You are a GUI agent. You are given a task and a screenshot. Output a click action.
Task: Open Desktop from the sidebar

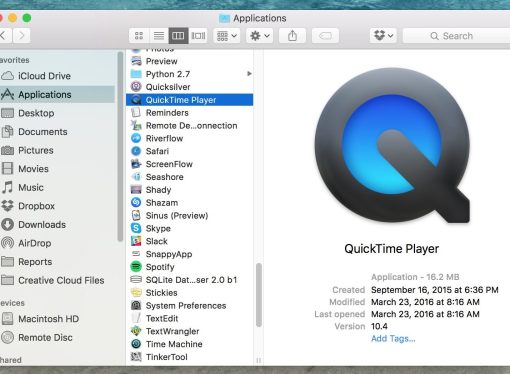tap(57, 113)
